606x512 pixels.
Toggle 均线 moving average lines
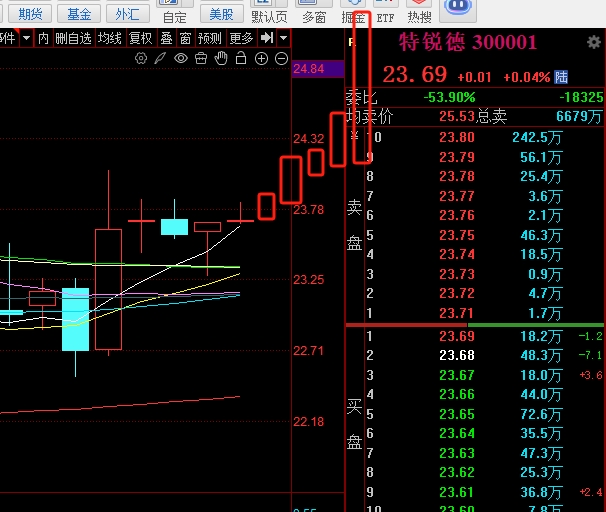110,38
